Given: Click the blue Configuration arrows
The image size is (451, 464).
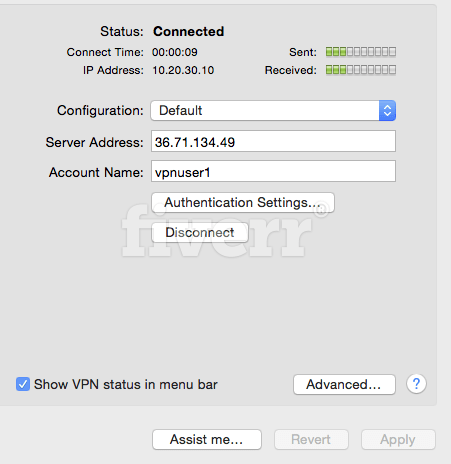Looking at the screenshot, I should 387,110.
